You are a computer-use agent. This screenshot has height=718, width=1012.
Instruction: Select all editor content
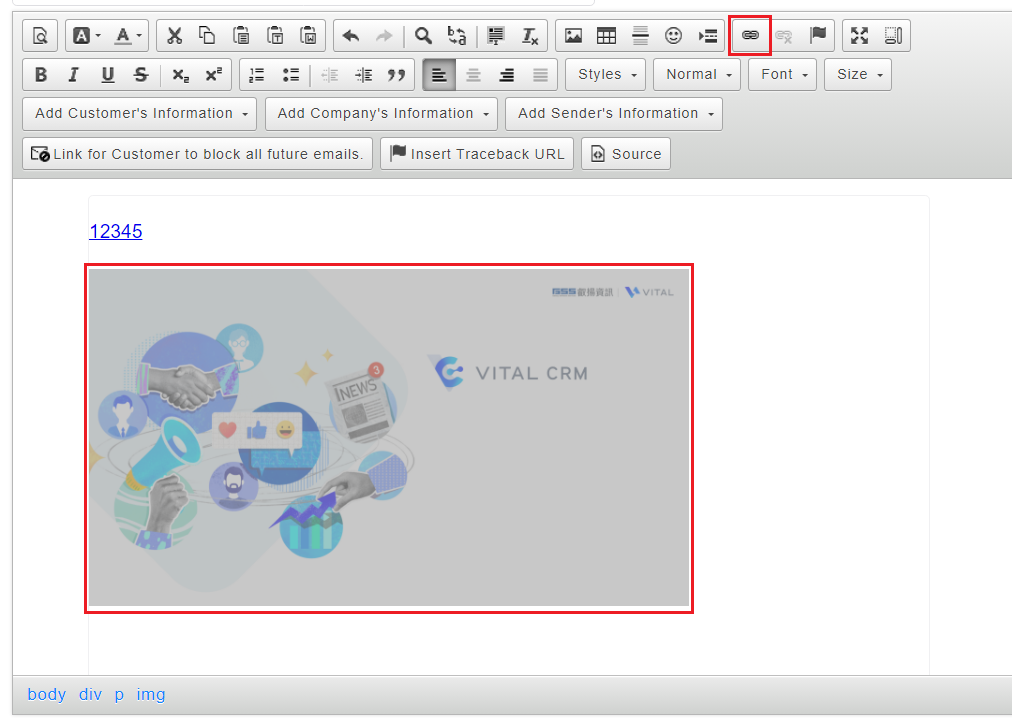coord(496,36)
